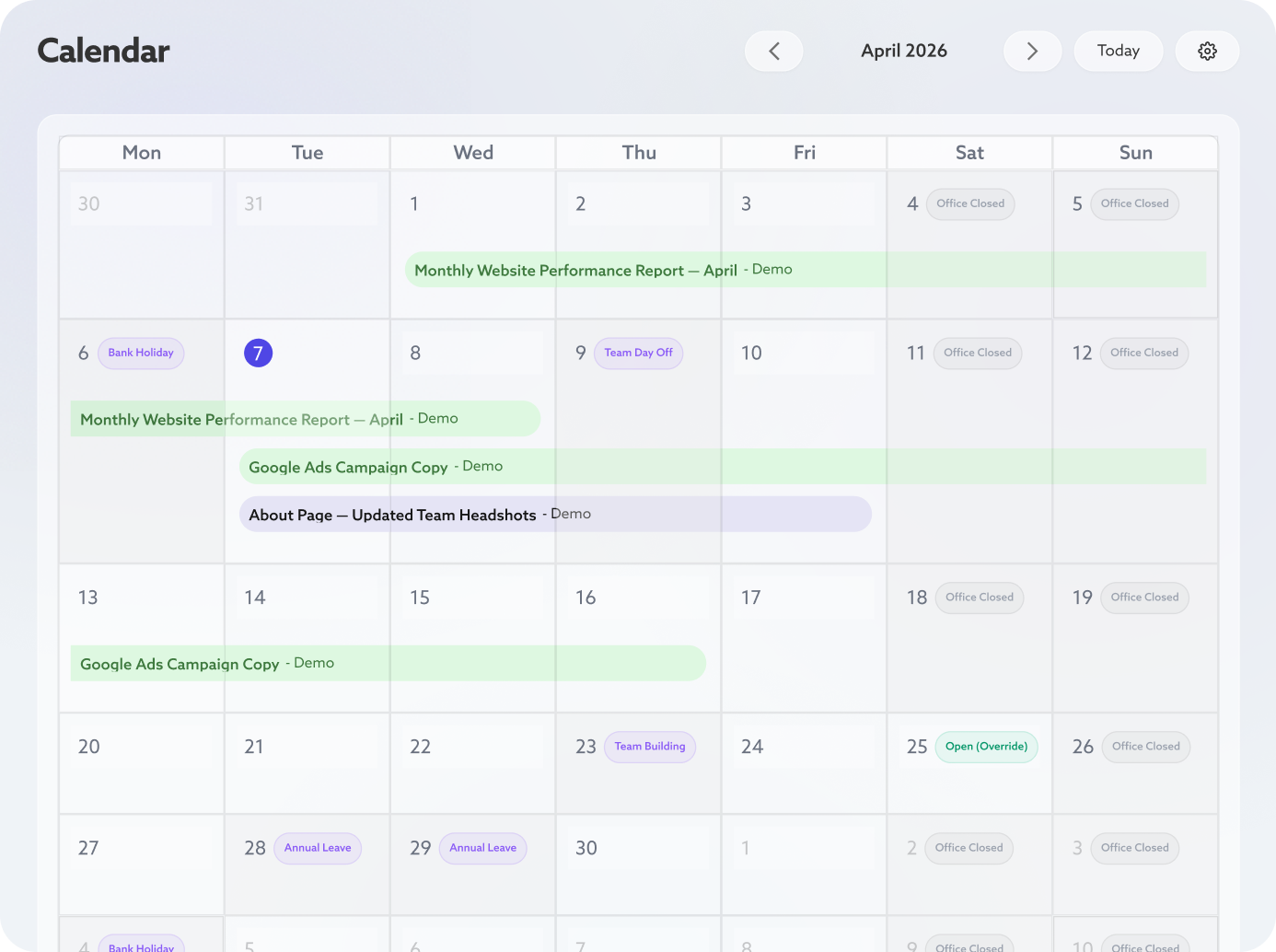Click the Thu column header

[639, 153]
